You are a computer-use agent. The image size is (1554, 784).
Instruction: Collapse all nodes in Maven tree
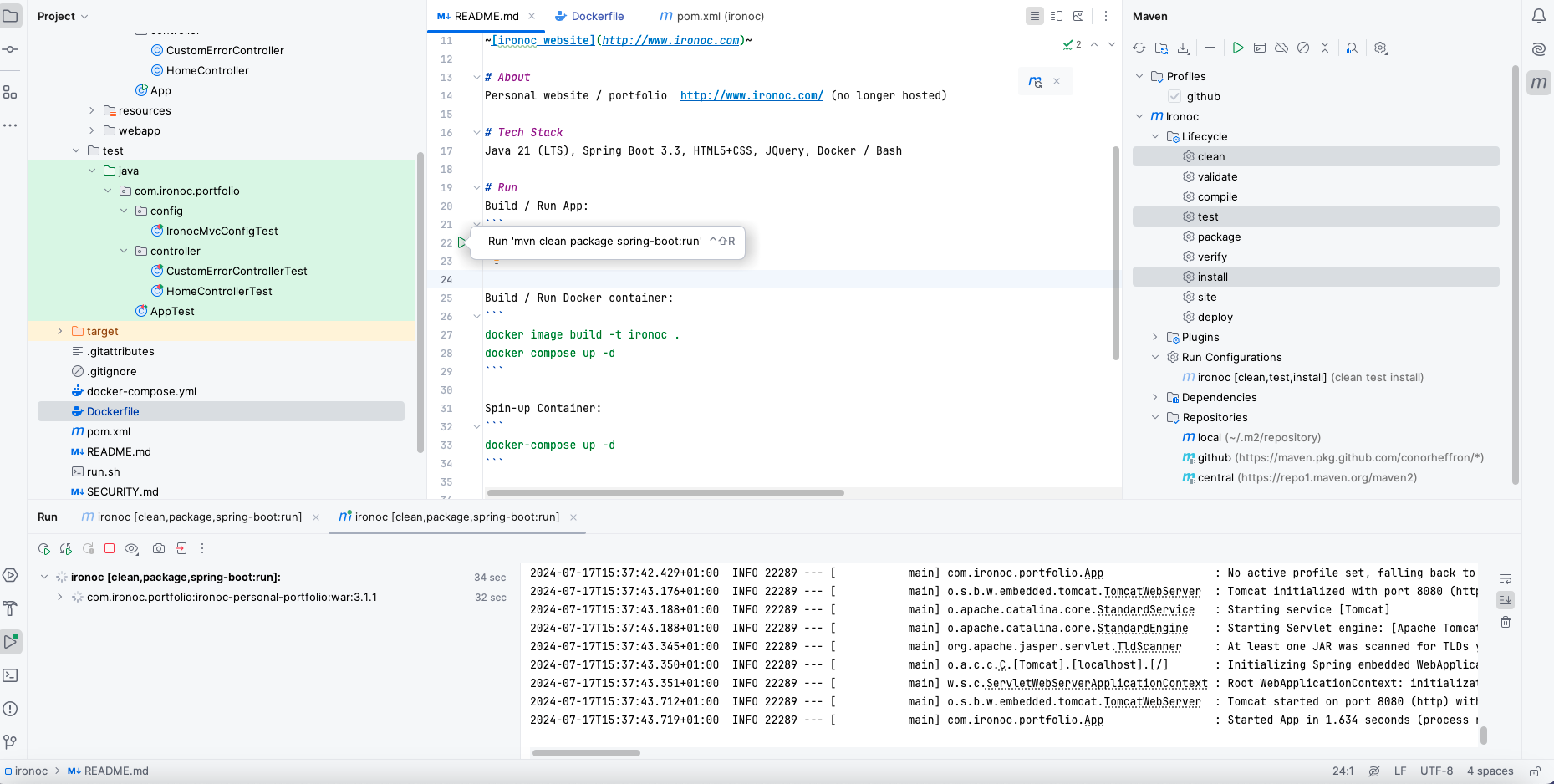point(1325,48)
